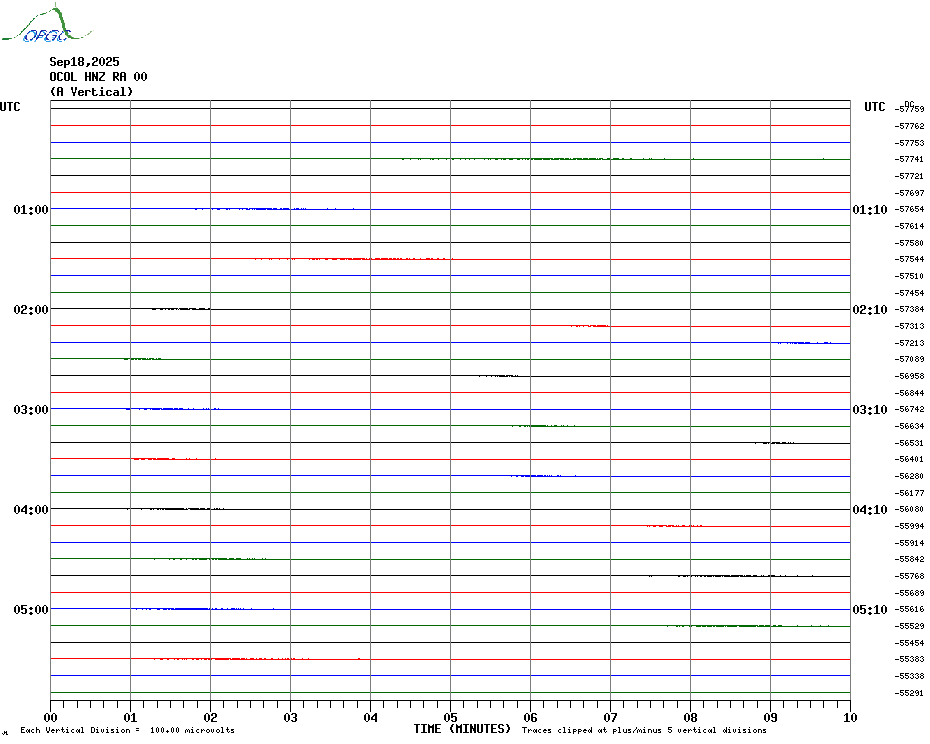Screen dimensions: 930x744
Task: Click the DC value -57384
Action: click(909, 309)
